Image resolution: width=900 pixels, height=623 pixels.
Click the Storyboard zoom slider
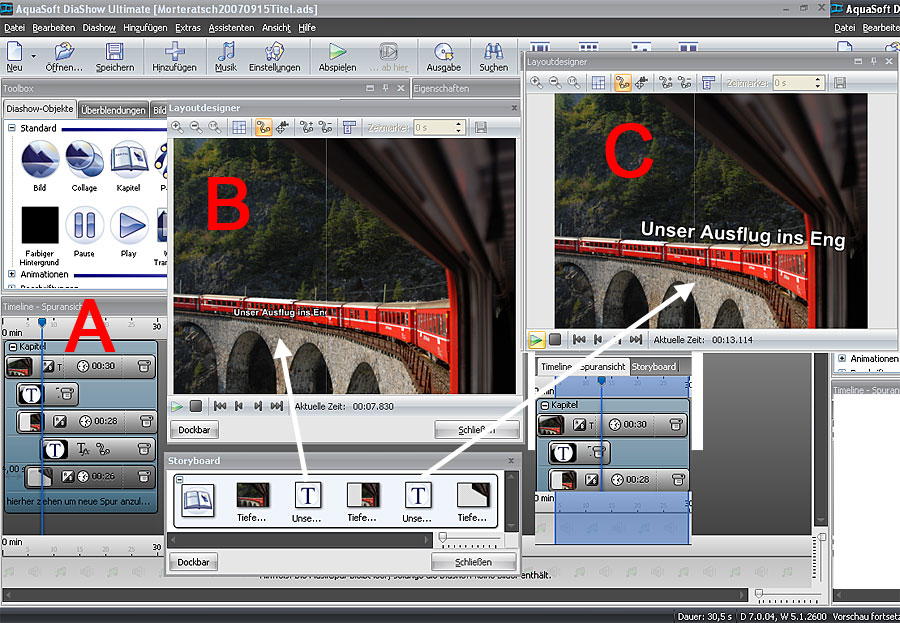(443, 538)
